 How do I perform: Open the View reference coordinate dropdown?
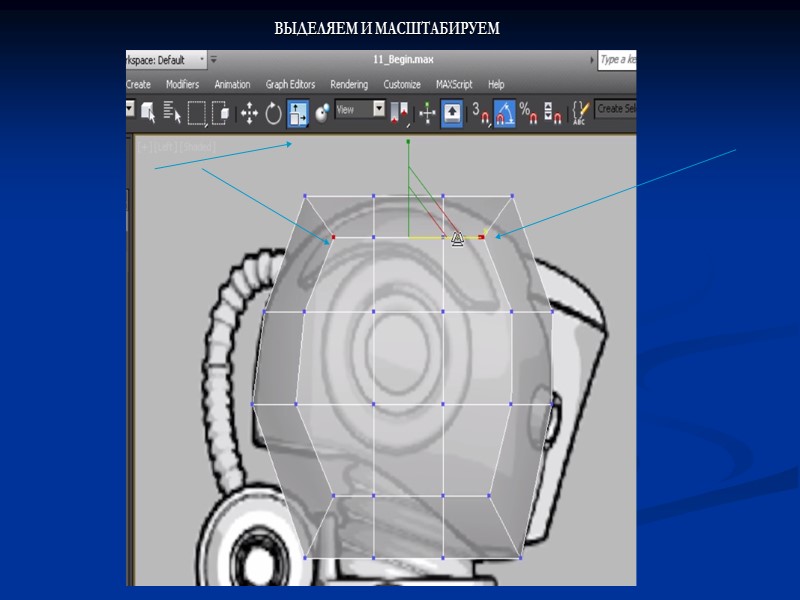pyautogui.click(x=360, y=109)
